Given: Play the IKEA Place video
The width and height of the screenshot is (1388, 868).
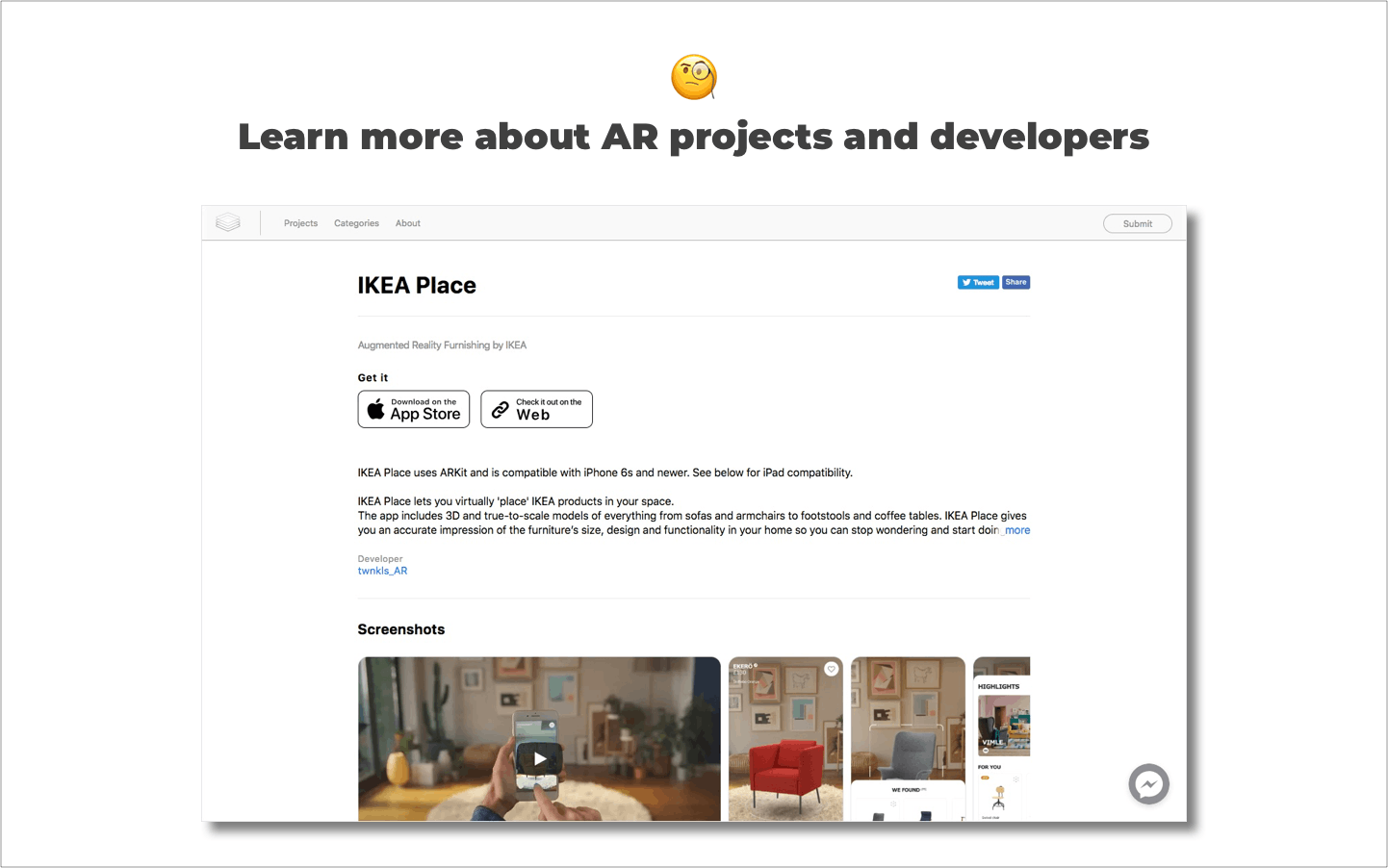Looking at the screenshot, I should (x=540, y=758).
